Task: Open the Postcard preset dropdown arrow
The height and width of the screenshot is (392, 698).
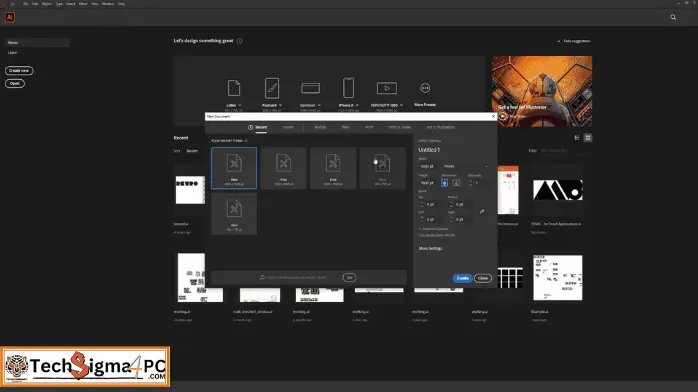Action: pos(280,105)
